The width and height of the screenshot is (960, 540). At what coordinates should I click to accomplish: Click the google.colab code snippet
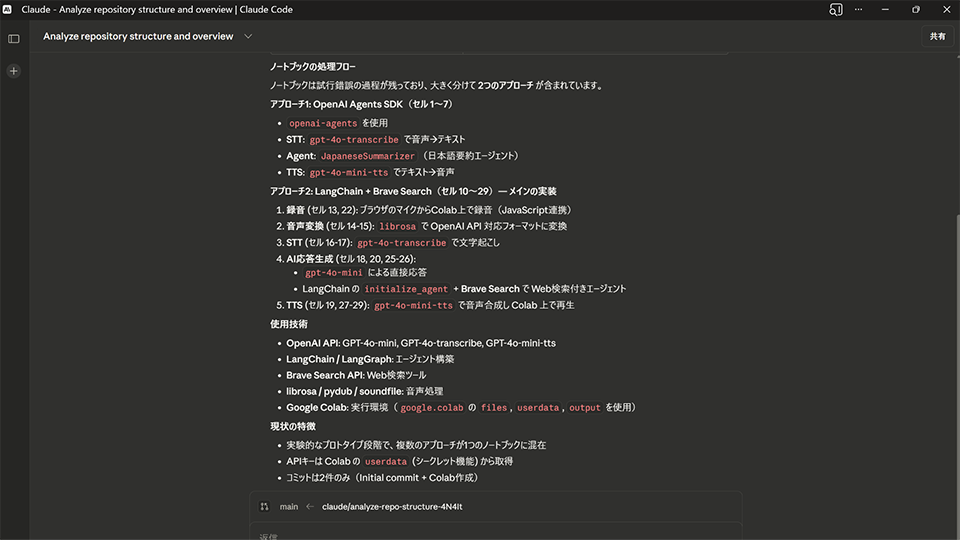432,408
